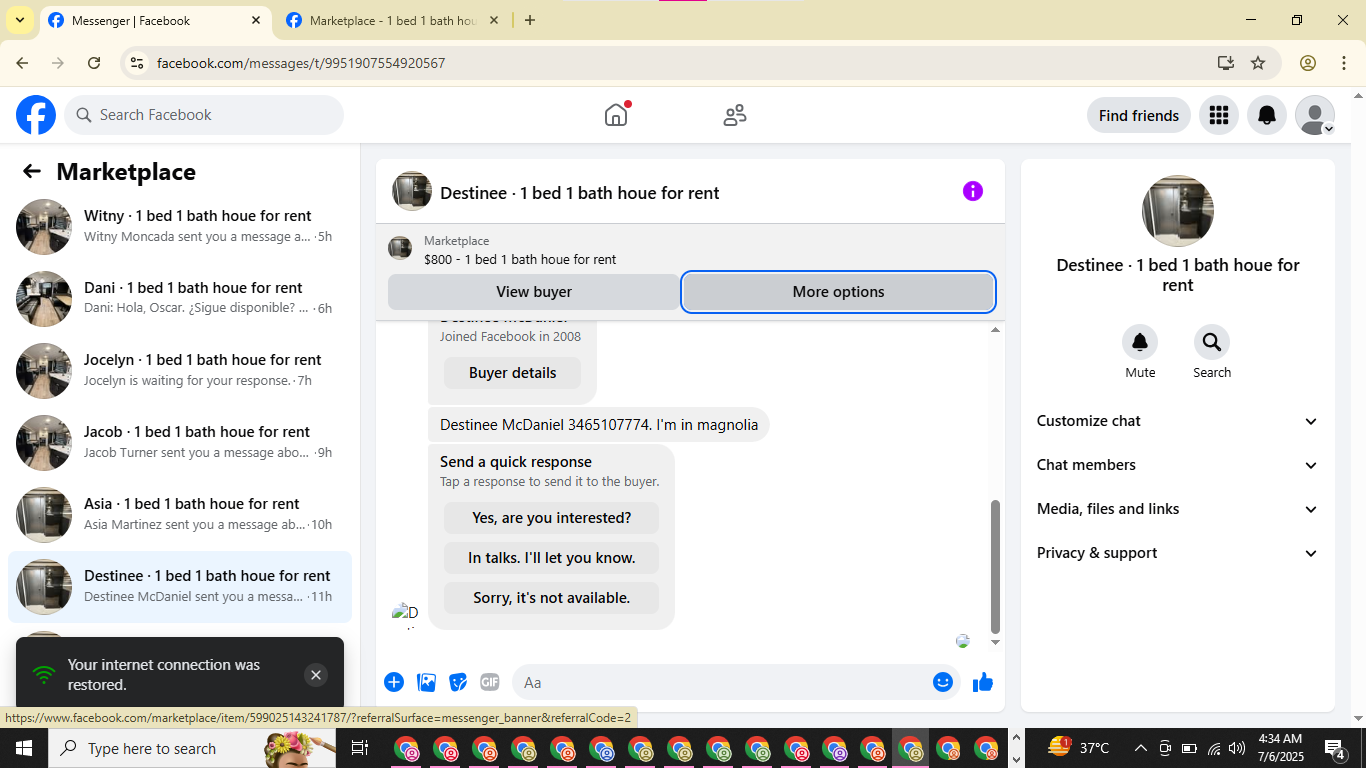
Task: Open the Chrome tab search dropdown
Action: [x=19, y=20]
